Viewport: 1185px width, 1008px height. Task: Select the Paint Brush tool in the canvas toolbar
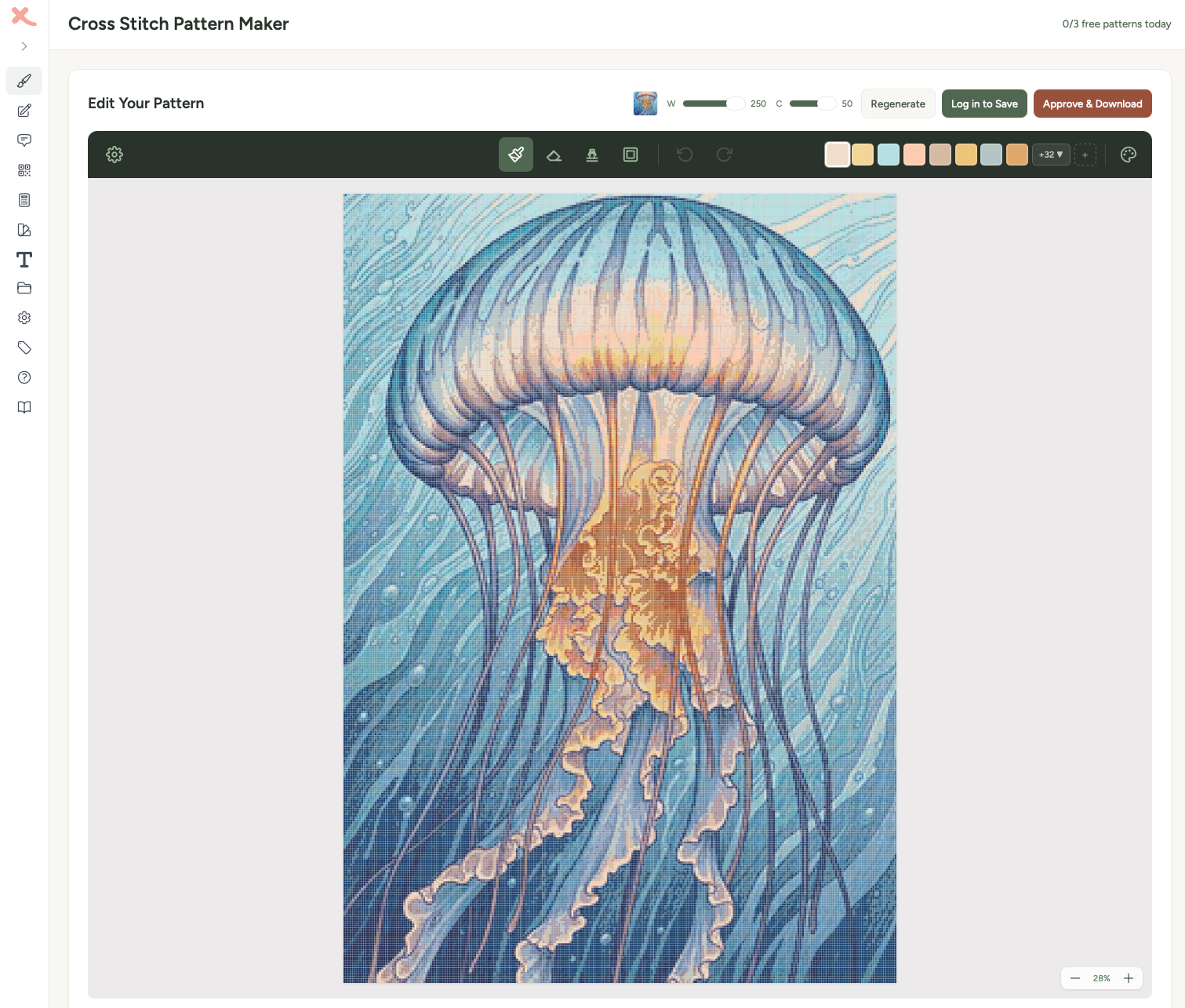coord(515,155)
